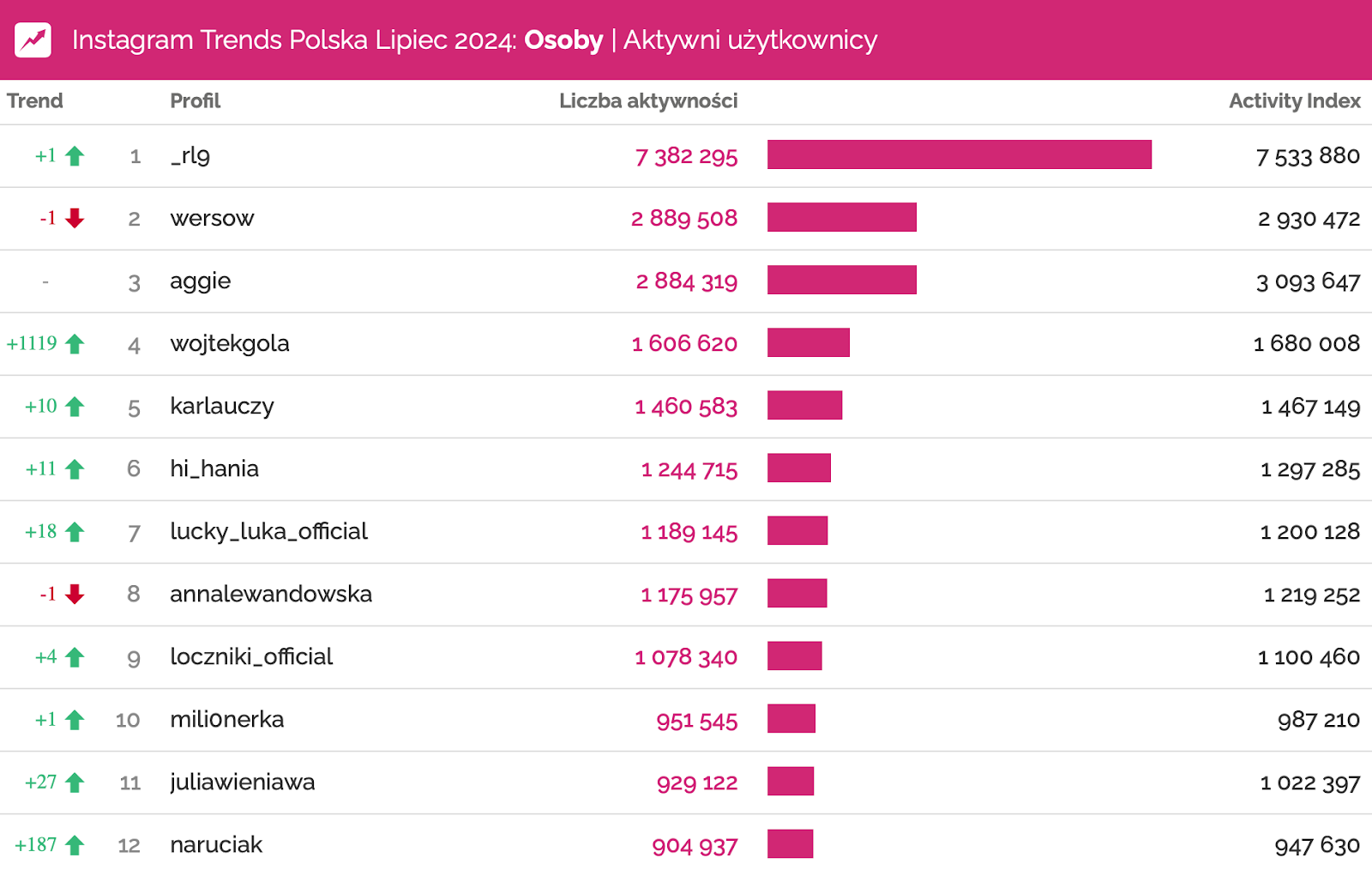Click red down arrow beside wersow
The width and height of the screenshot is (1372, 870).
75,218
